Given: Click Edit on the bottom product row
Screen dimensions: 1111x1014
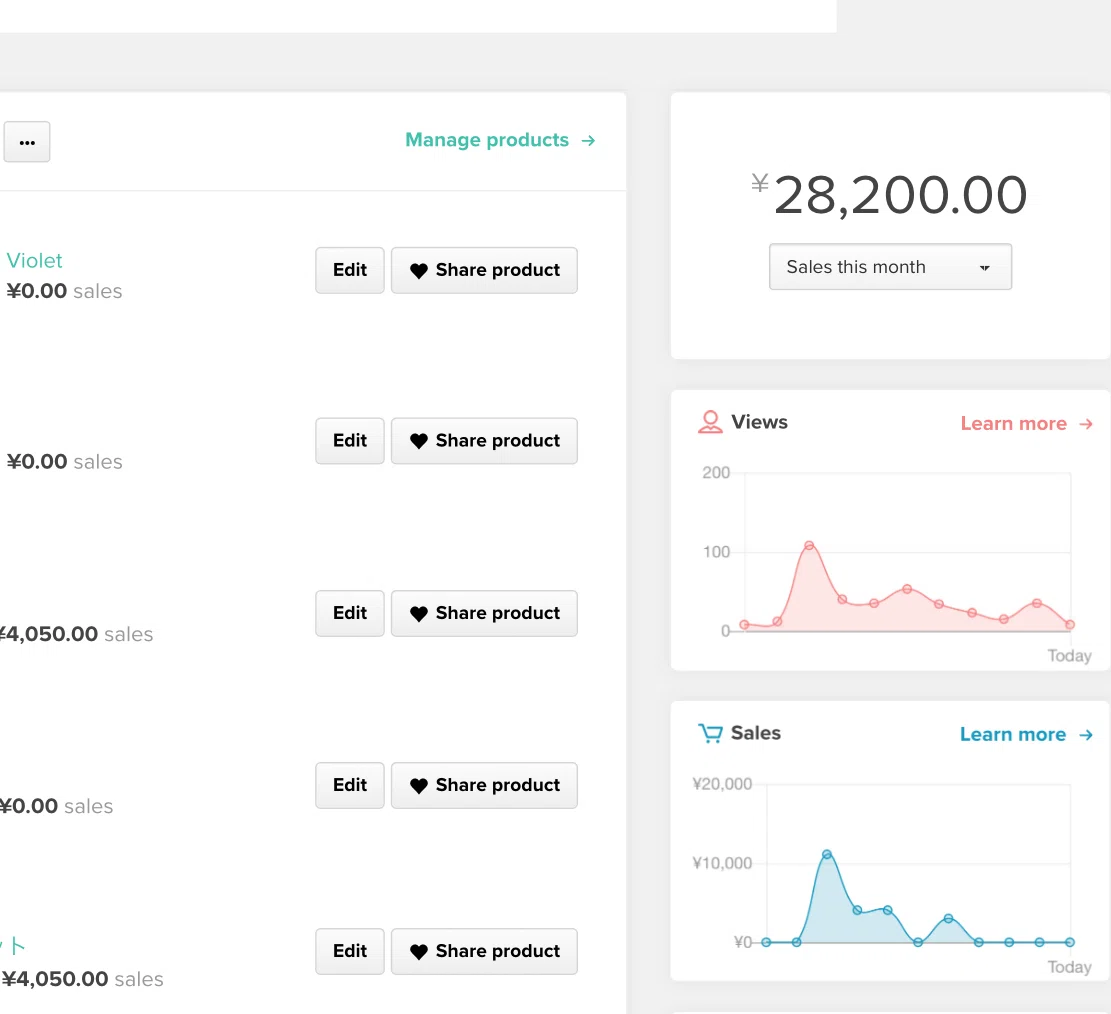Looking at the screenshot, I should (x=350, y=951).
